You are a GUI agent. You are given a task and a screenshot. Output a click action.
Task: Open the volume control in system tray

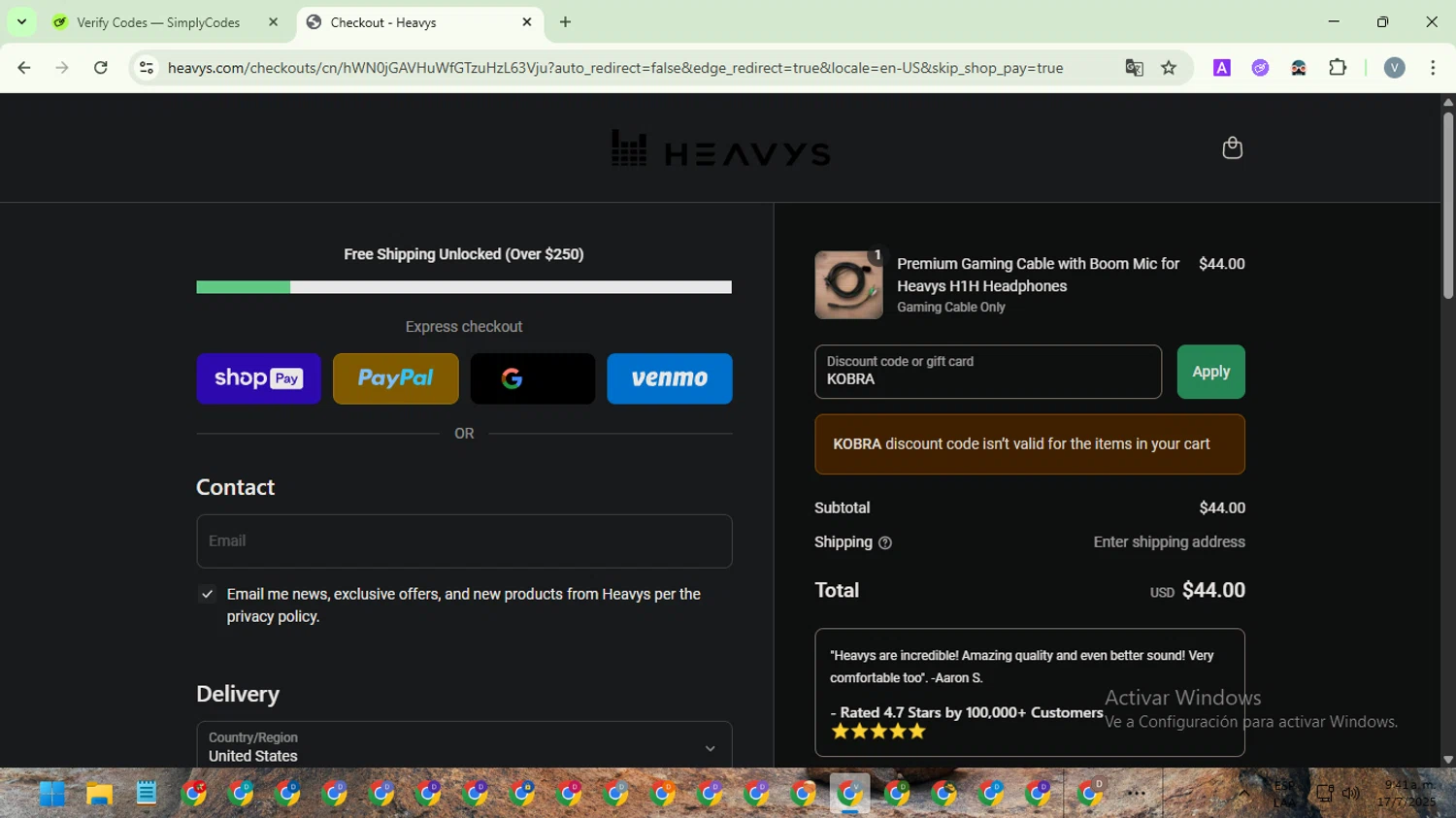1351,794
